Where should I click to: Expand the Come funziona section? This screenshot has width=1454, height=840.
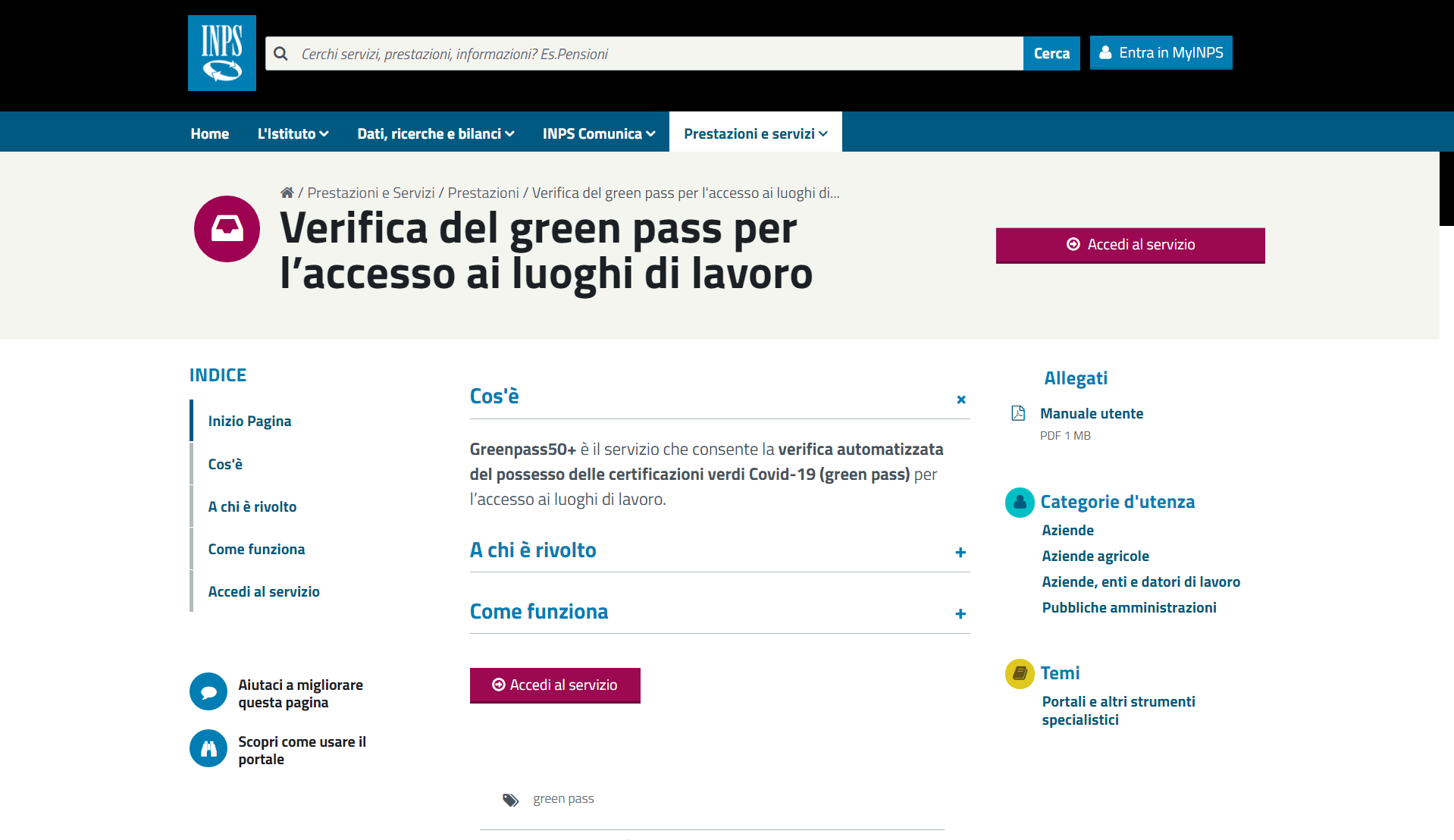[x=960, y=614]
